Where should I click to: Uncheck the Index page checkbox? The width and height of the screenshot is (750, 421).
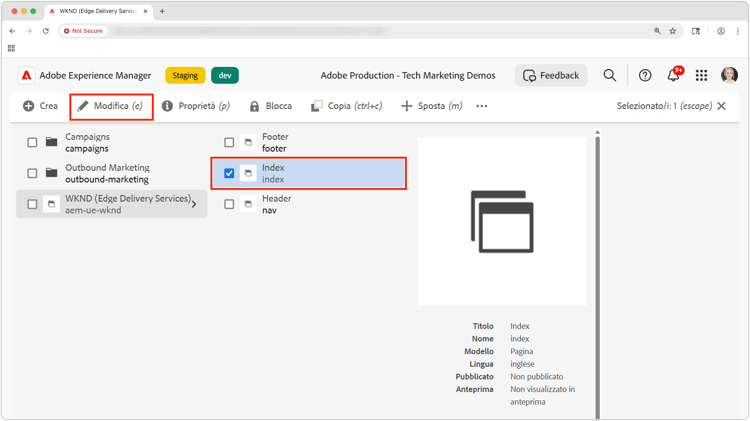(229, 173)
